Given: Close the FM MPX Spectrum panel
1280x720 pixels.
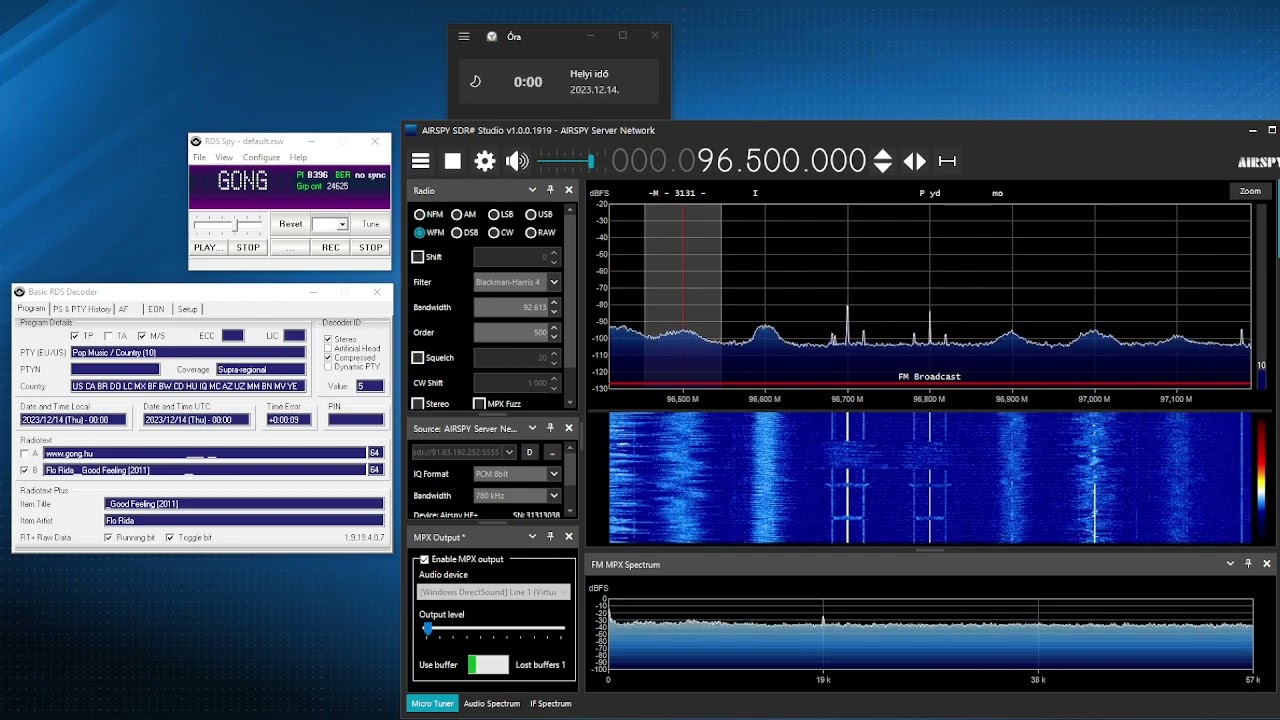Looking at the screenshot, I should [x=1267, y=564].
